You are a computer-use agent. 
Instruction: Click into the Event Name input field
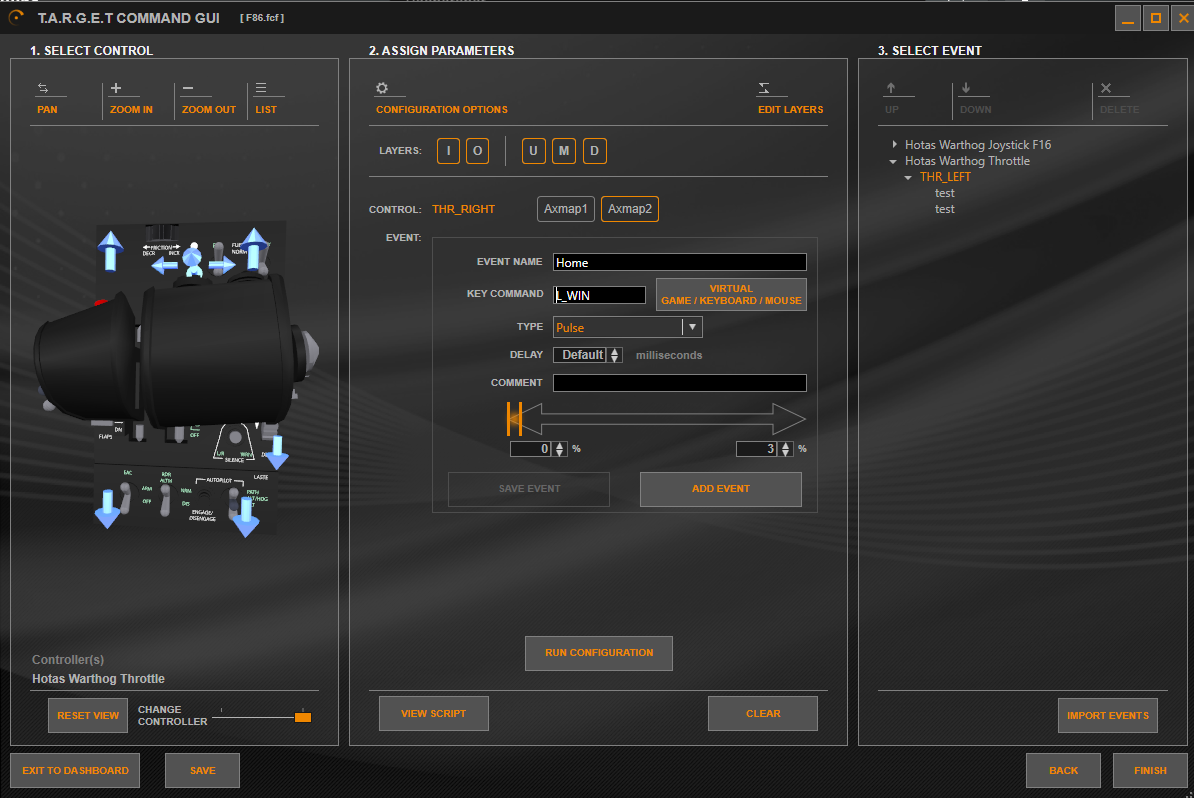pyautogui.click(x=680, y=262)
